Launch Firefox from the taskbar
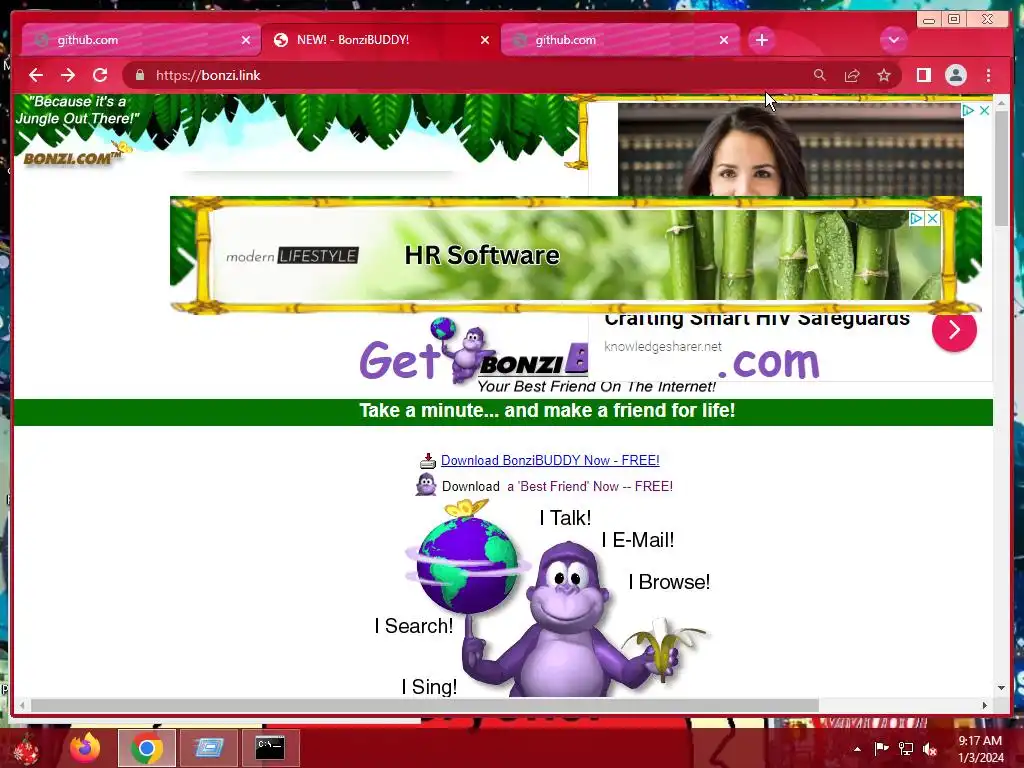 85,748
